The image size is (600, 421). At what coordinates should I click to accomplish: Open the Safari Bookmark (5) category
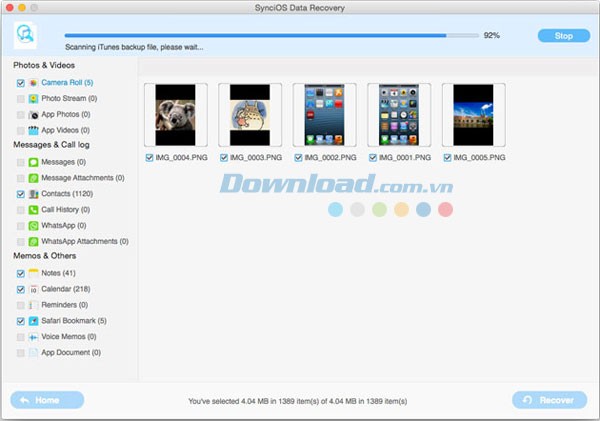(x=74, y=321)
